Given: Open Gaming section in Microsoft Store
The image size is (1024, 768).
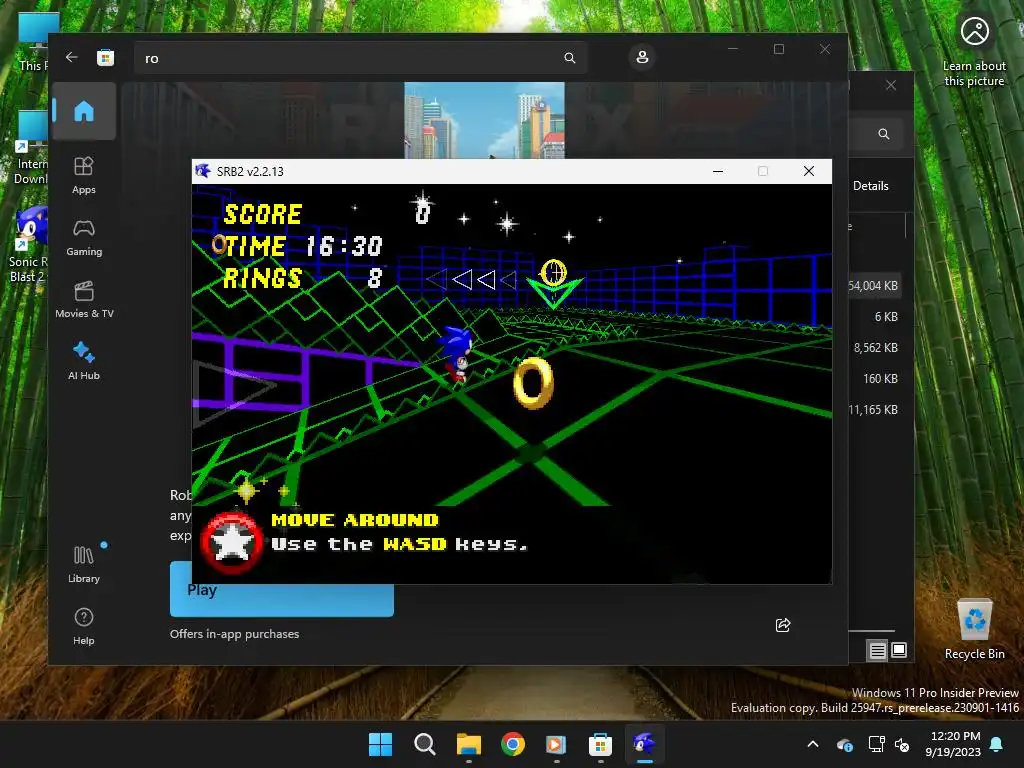Looking at the screenshot, I should point(84,237).
